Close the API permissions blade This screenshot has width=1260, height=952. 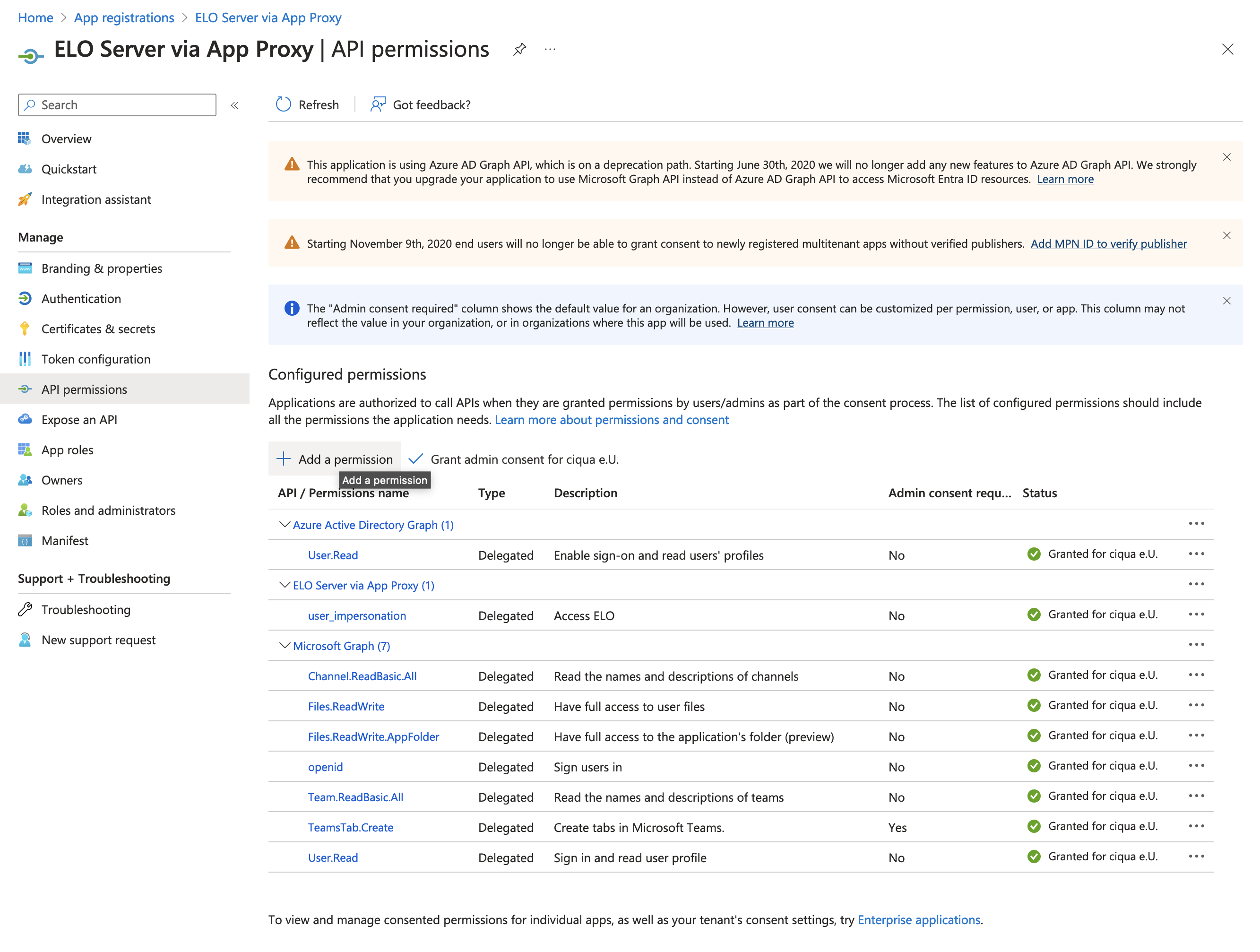pyautogui.click(x=1227, y=50)
